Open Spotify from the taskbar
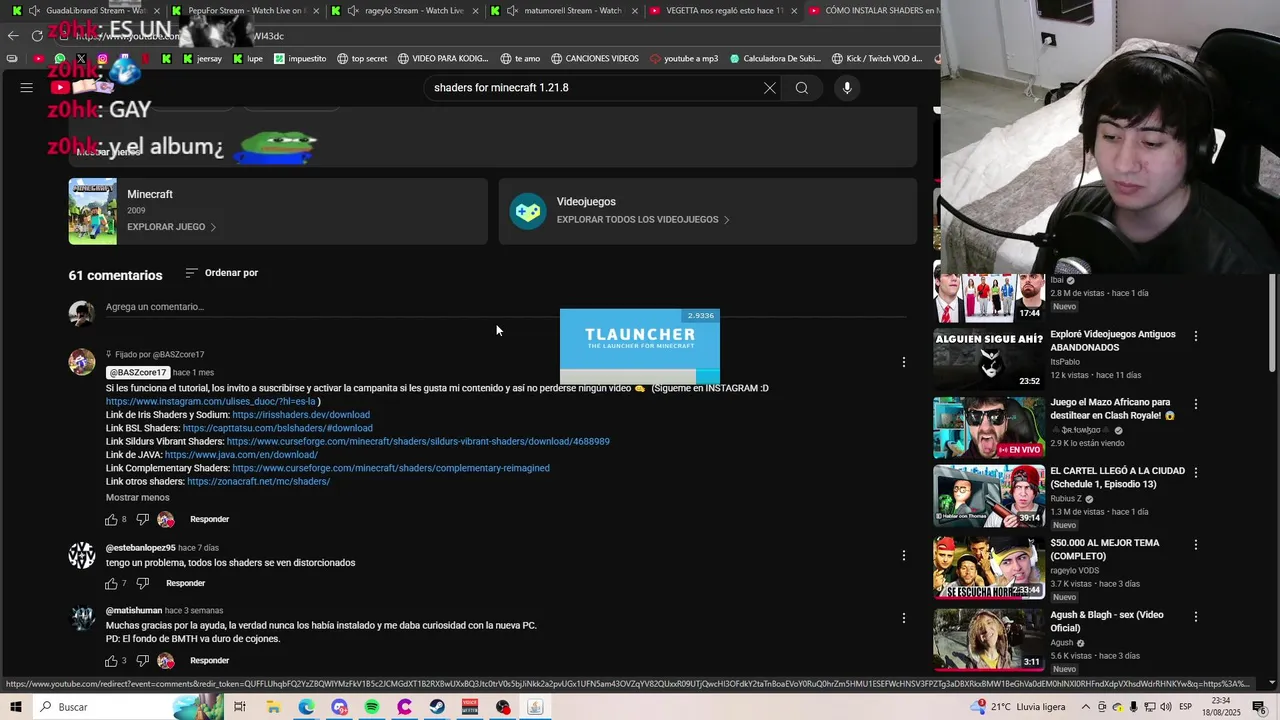 pyautogui.click(x=372, y=707)
